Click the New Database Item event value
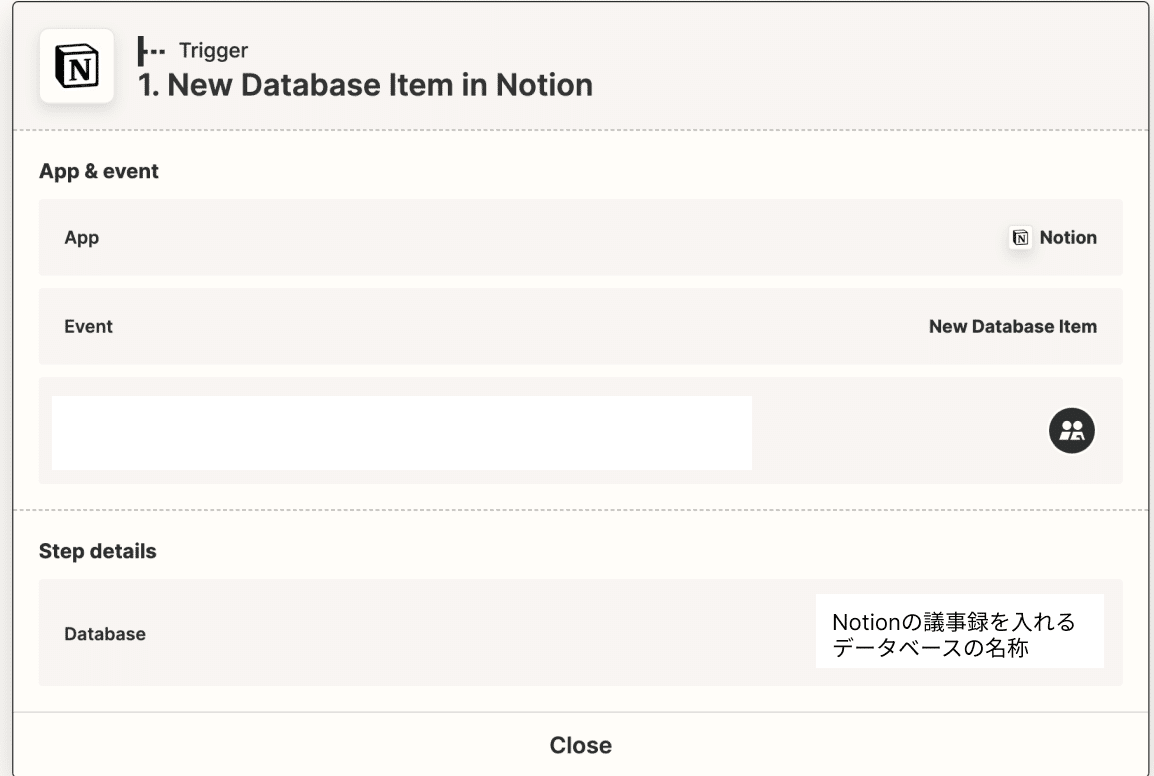Image resolution: width=1154 pixels, height=776 pixels. pos(1013,326)
